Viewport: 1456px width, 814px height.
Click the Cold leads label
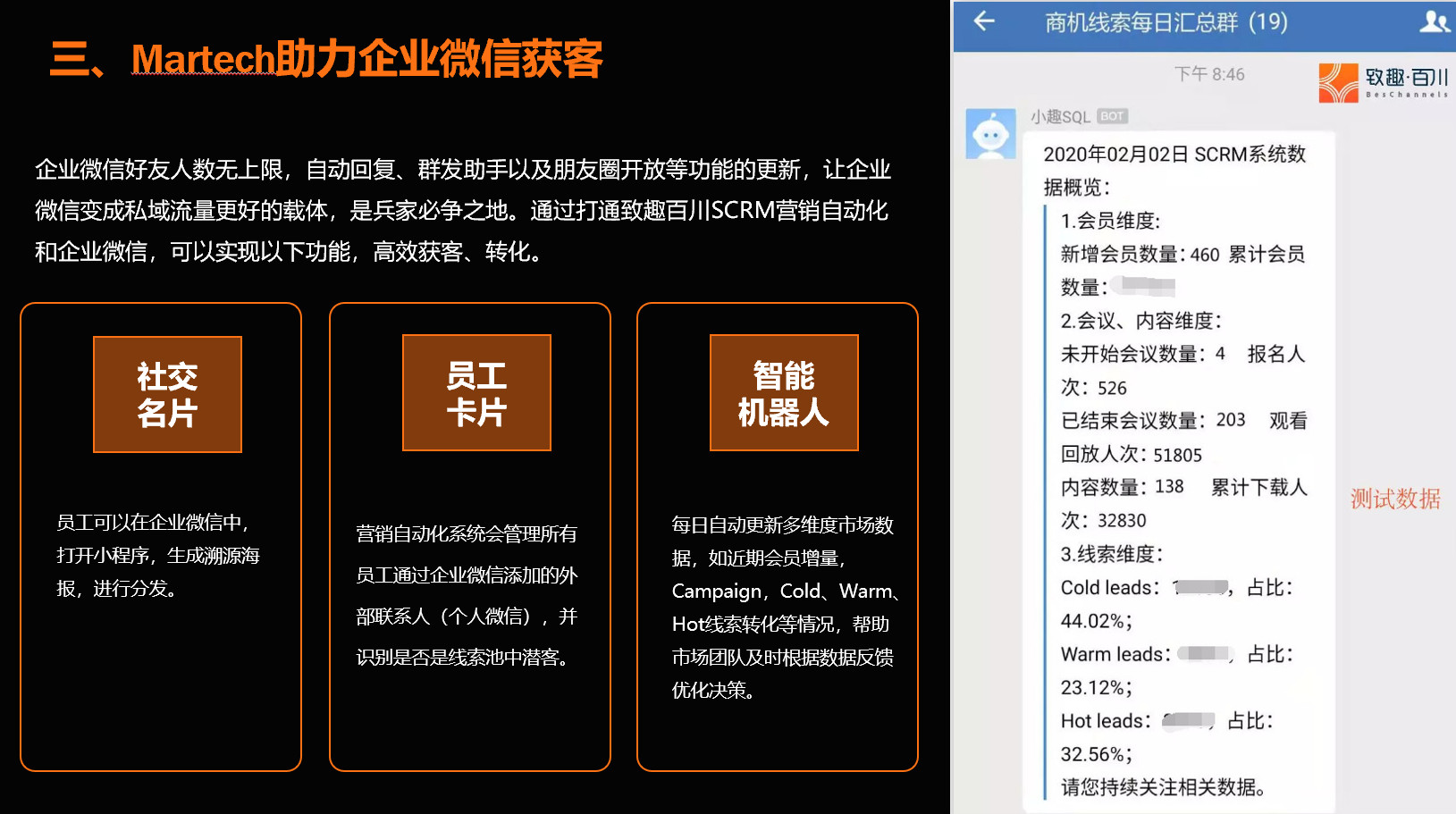(1109, 588)
